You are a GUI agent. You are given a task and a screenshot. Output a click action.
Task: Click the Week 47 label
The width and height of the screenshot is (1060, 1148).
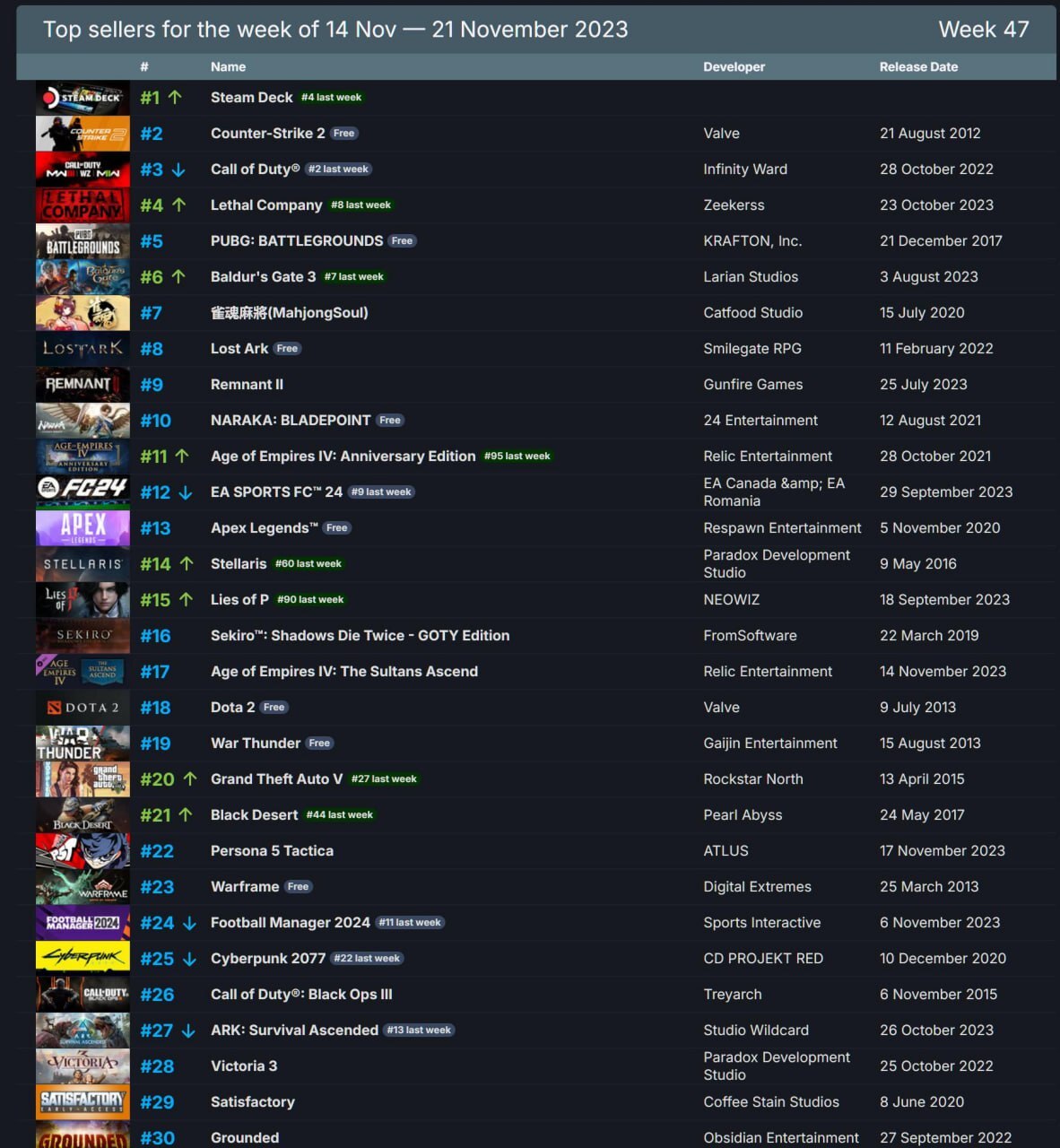[x=984, y=29]
